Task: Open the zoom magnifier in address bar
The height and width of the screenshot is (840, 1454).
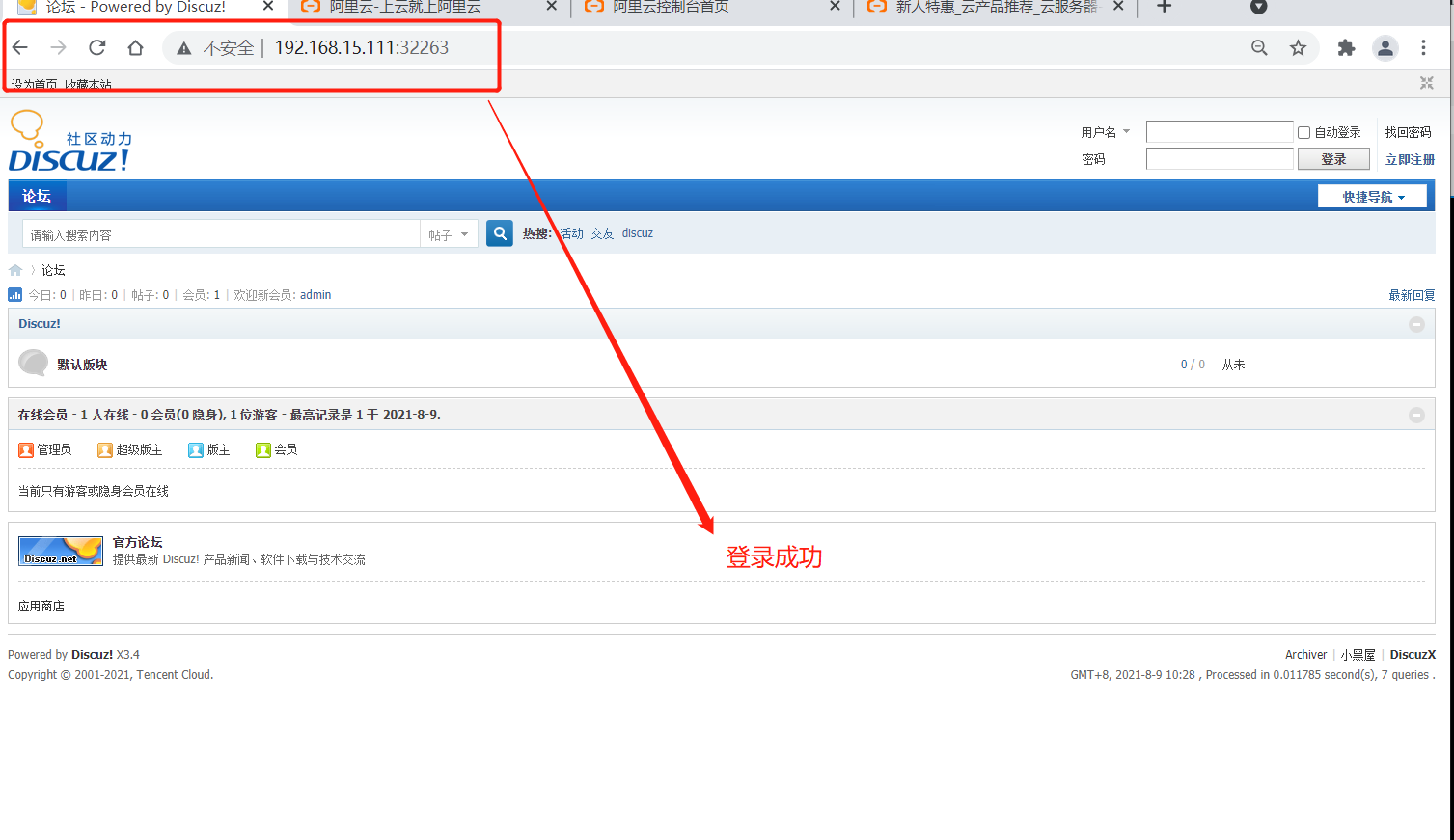Action: [x=1259, y=47]
